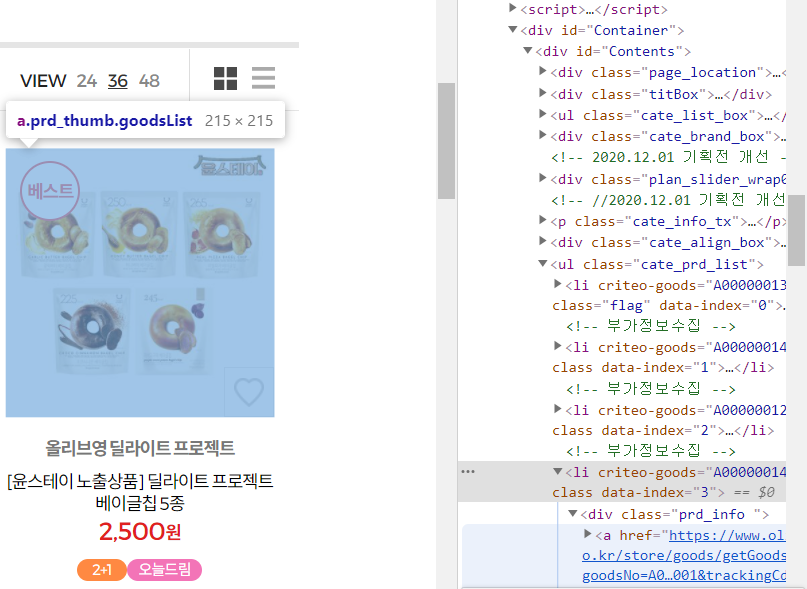Viewport: 807px width, 589px height.
Task: Click the page vertical scrollbar thumb
Action: tap(446, 141)
